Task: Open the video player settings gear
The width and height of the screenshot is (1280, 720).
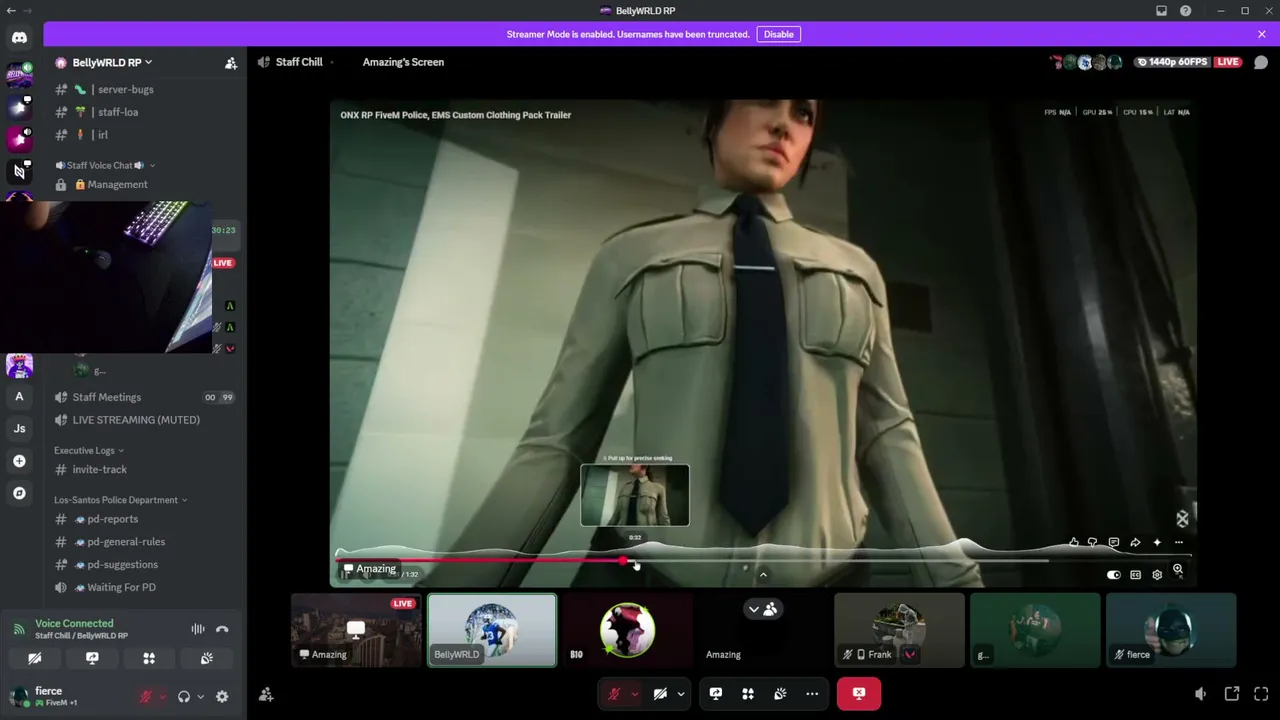Action: (1157, 575)
